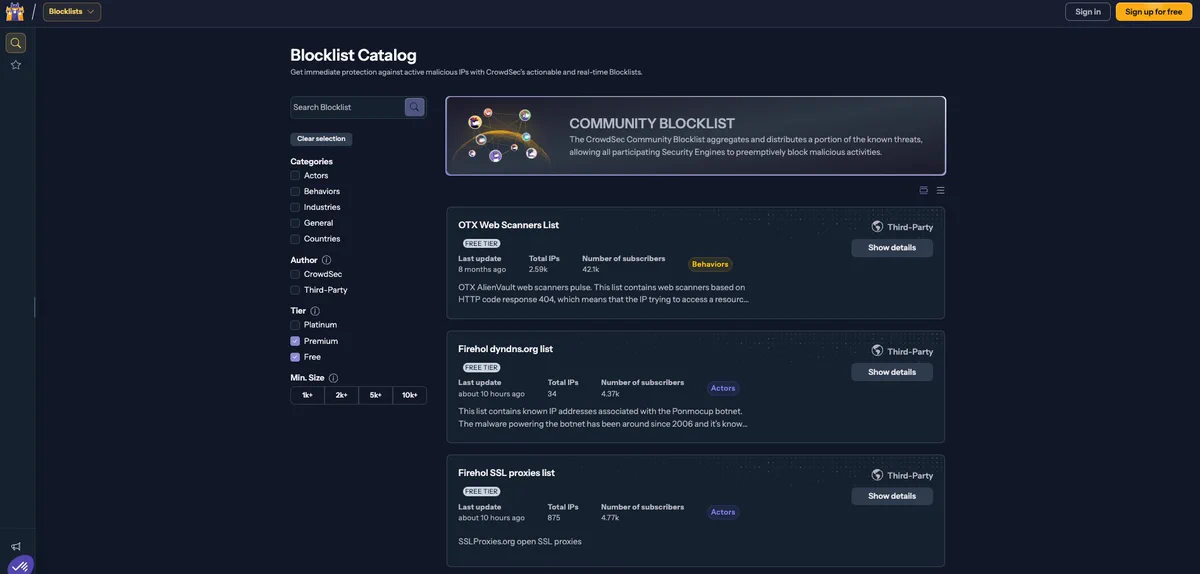
Task: Toggle the Behaviors category checkbox
Action: [295, 191]
